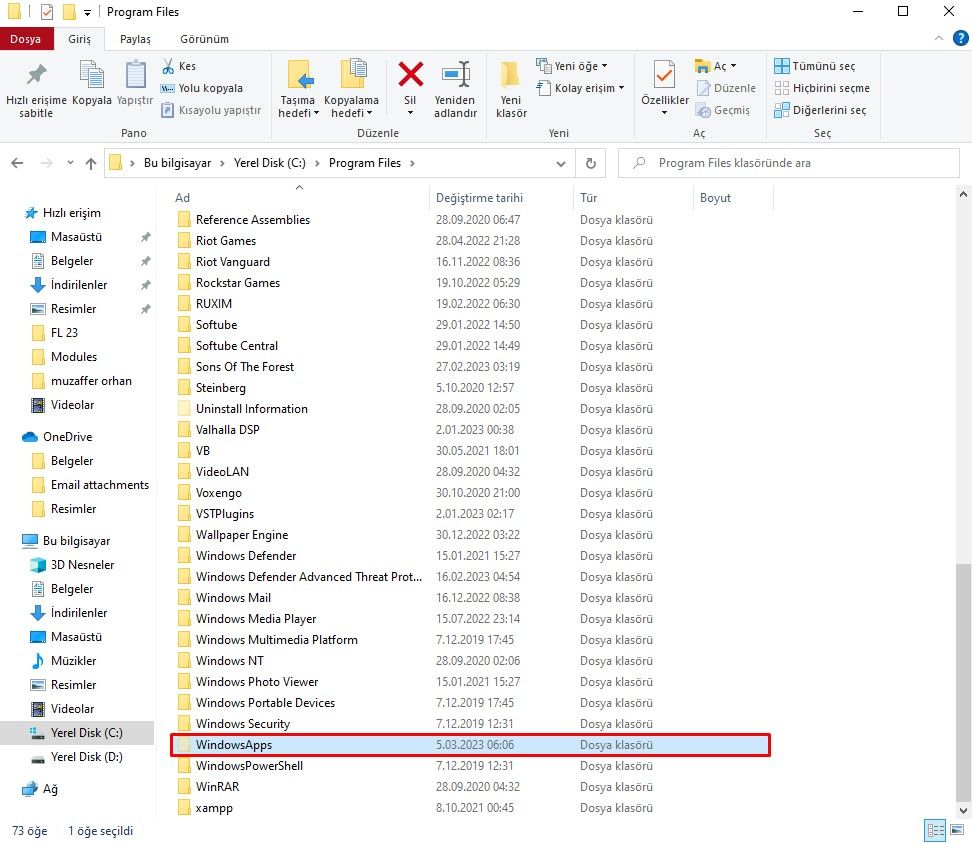Select the WindowsApps folder
This screenshot has width=973, height=843.
470,745
